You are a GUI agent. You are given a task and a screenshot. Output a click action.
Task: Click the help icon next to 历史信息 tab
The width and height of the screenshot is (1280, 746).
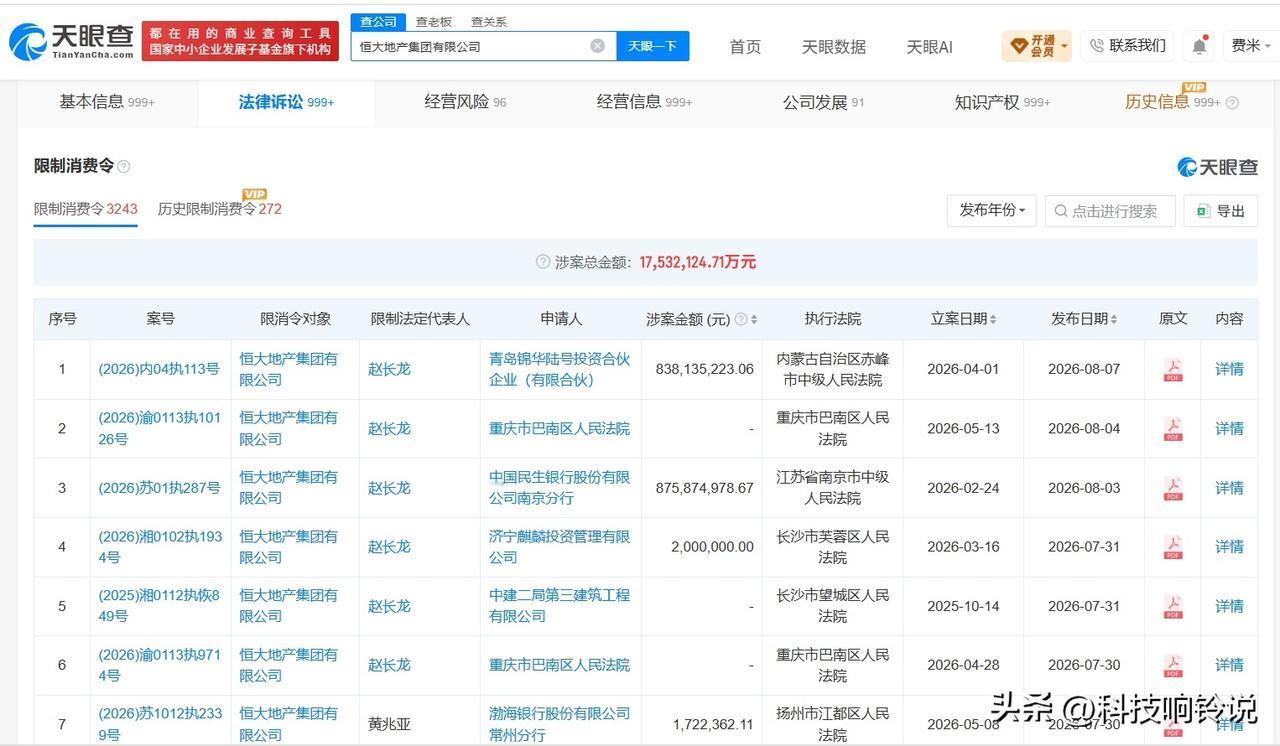[1232, 103]
